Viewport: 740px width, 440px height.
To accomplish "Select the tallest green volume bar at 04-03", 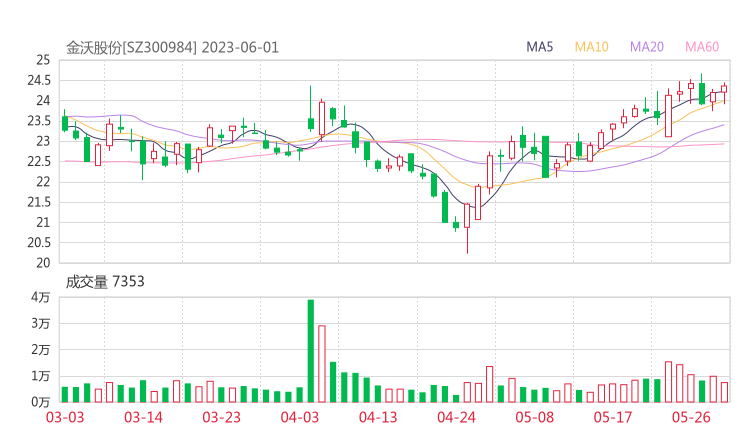I will coord(311,351).
